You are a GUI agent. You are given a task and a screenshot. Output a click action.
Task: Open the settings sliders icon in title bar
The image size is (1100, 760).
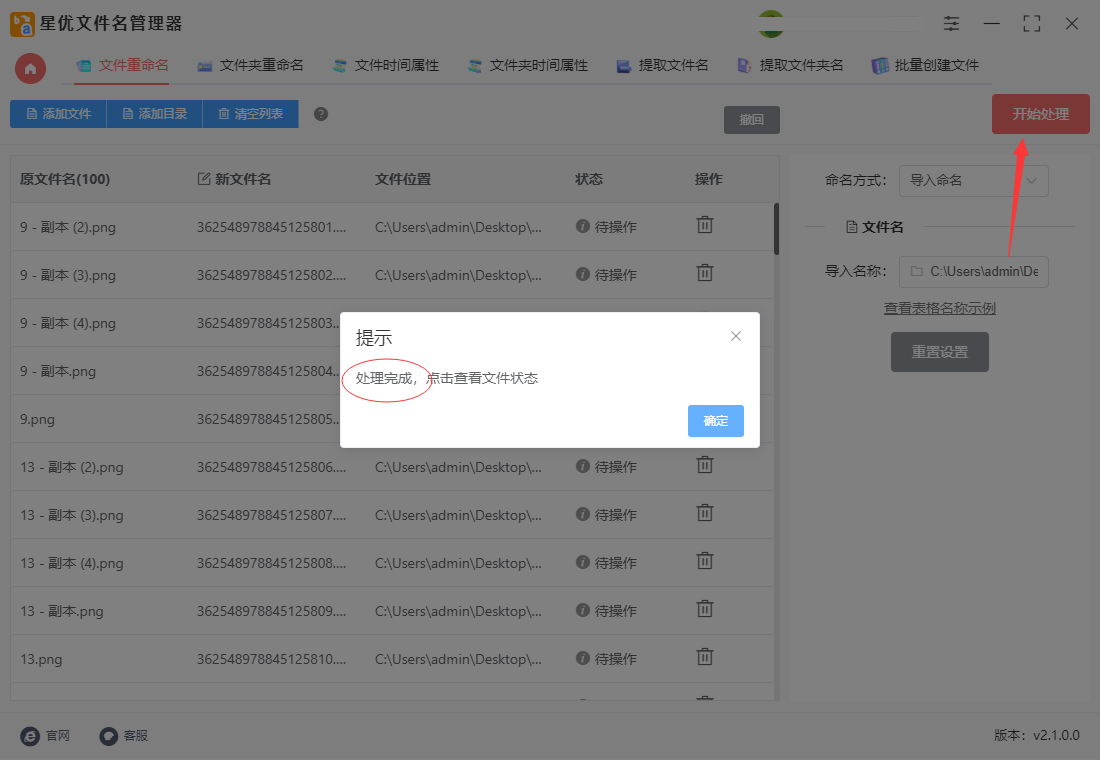[951, 24]
